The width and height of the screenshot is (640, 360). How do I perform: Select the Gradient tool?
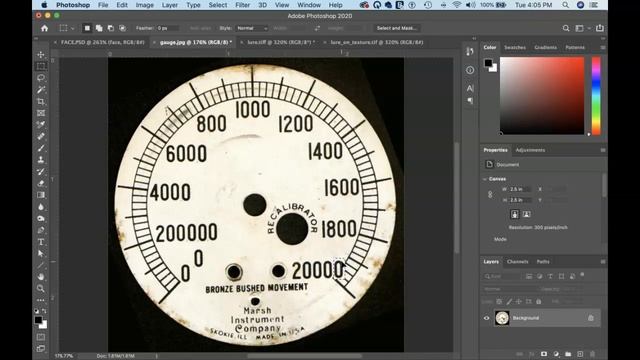coord(41,195)
